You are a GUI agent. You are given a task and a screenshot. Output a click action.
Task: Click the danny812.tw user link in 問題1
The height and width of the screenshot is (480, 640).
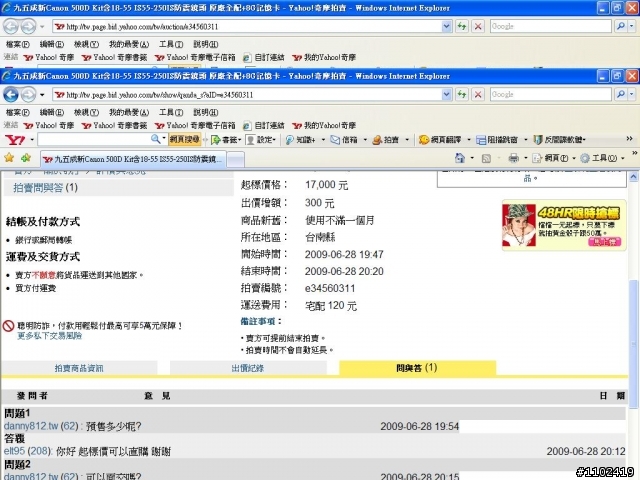pyautogui.click(x=31, y=427)
